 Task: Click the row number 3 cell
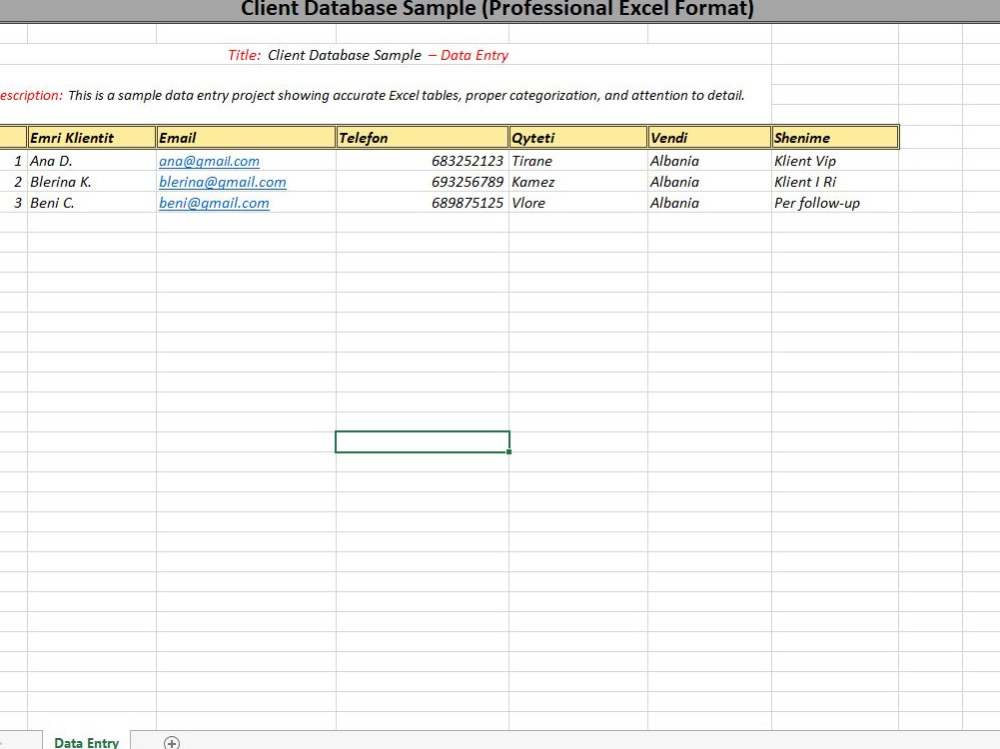click(13, 203)
